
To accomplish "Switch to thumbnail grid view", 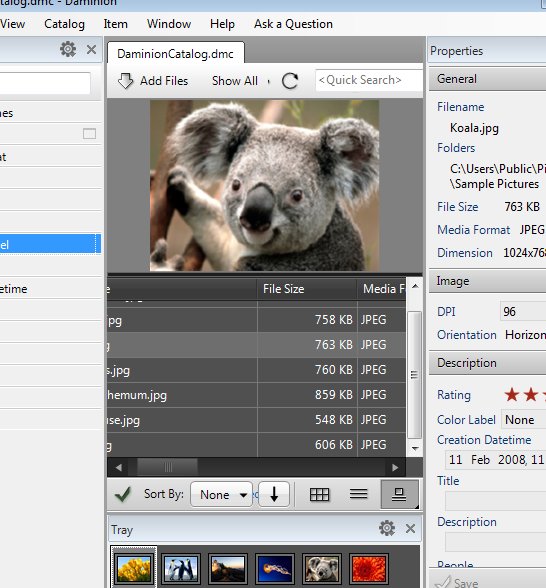I will pyautogui.click(x=320, y=495).
